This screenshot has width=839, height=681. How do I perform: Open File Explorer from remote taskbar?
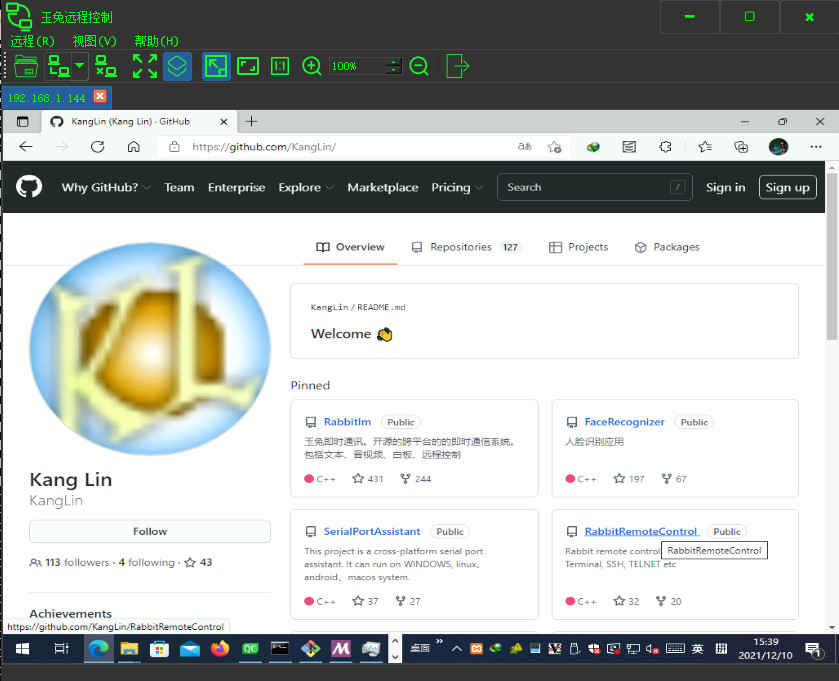click(x=129, y=649)
